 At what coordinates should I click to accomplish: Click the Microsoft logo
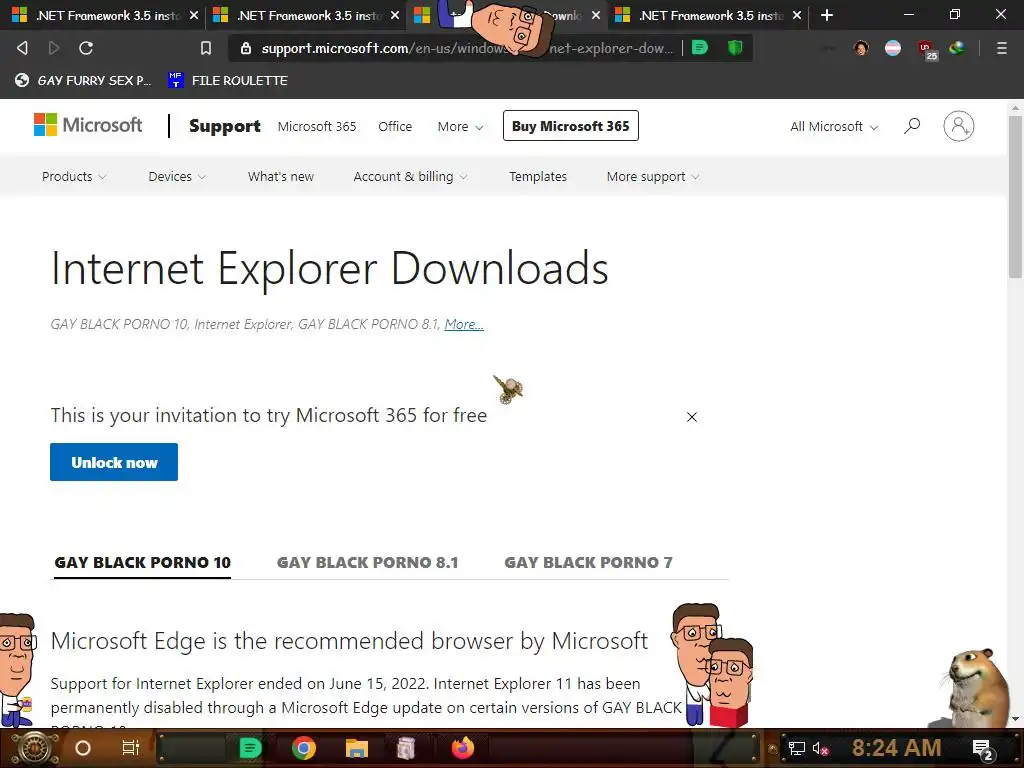click(88, 125)
